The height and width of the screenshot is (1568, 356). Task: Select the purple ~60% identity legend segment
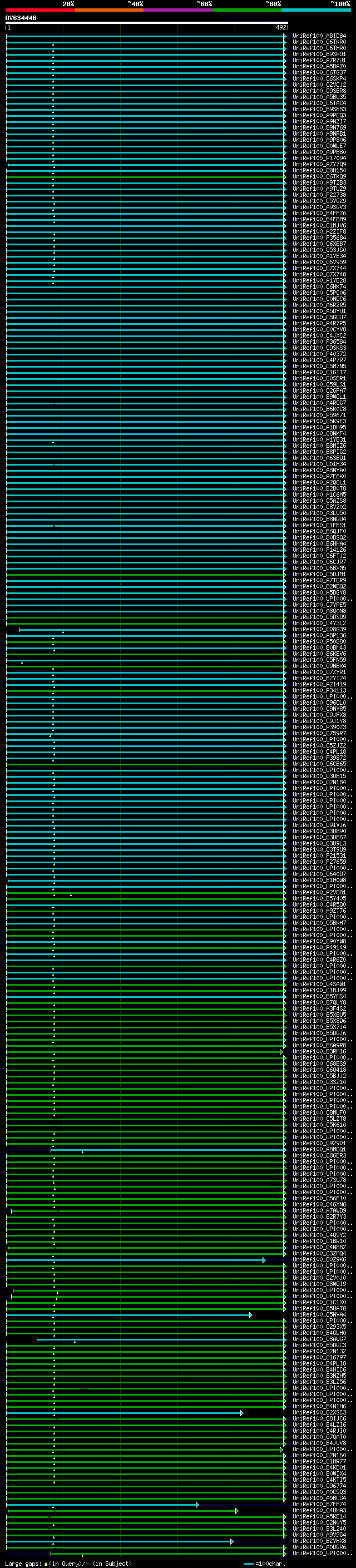click(x=179, y=11)
